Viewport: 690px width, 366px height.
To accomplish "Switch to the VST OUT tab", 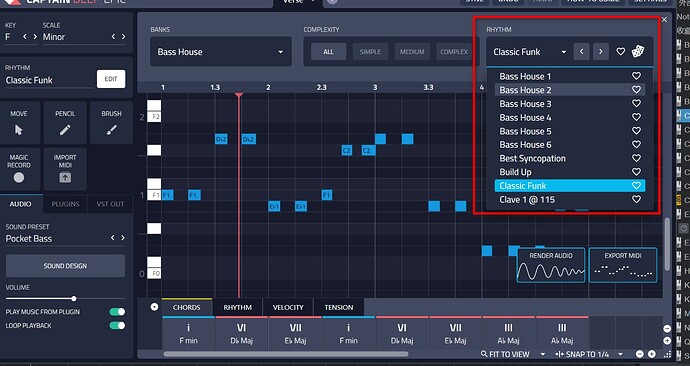I will tap(110, 204).
